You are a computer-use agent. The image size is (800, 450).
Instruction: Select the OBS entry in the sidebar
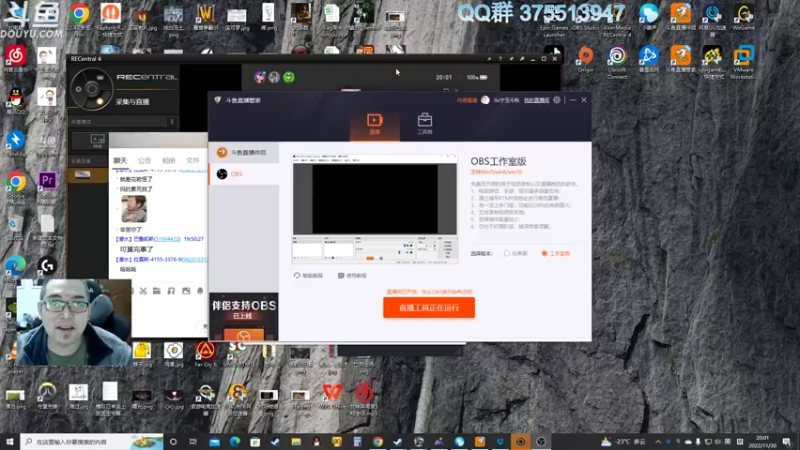244,174
